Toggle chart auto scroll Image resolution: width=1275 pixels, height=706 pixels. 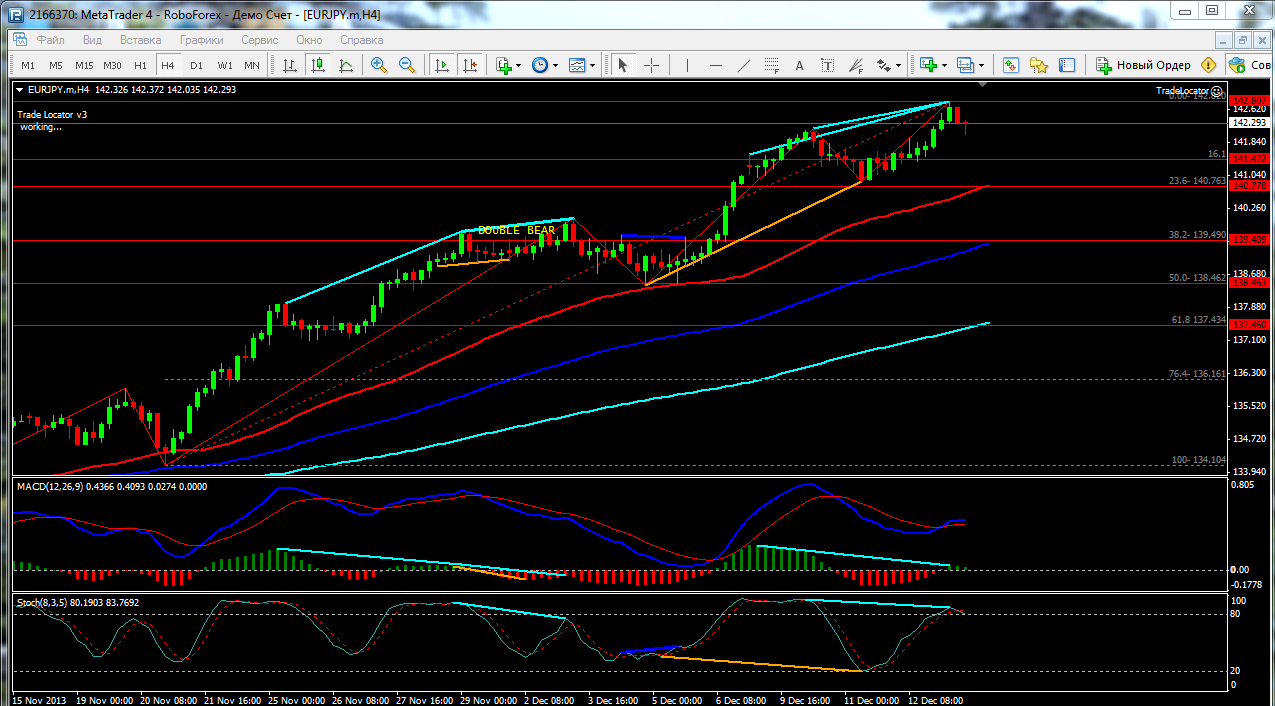pyautogui.click(x=442, y=65)
